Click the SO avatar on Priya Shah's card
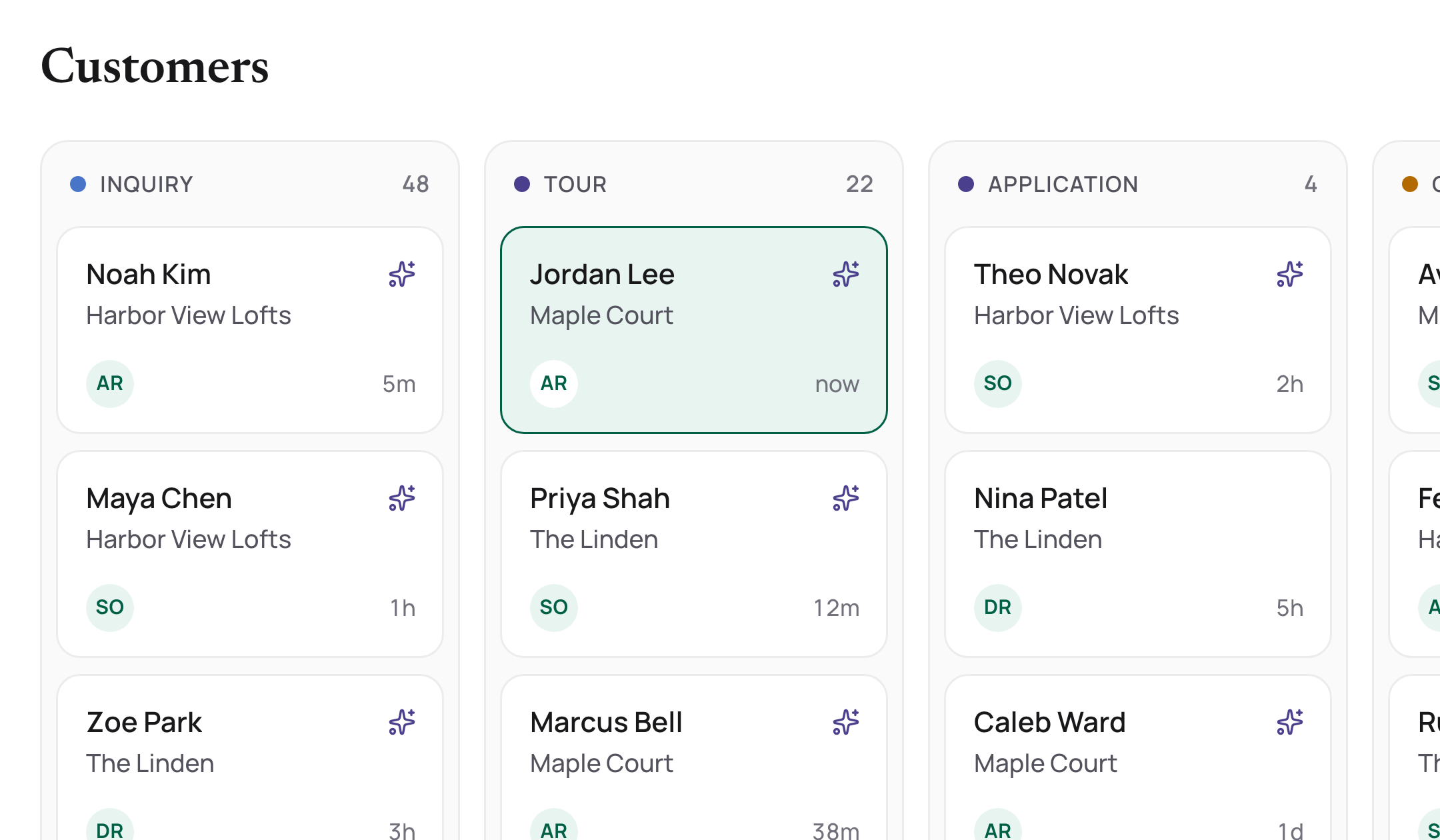Image resolution: width=1440 pixels, height=840 pixels. [554, 607]
